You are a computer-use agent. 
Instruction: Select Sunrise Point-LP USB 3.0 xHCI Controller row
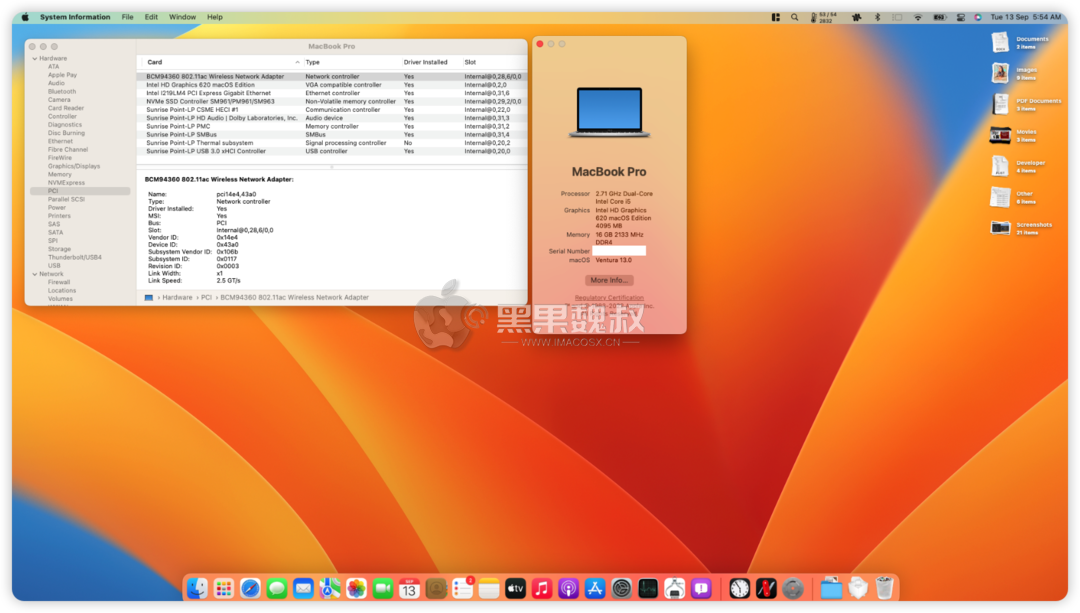click(x=332, y=151)
